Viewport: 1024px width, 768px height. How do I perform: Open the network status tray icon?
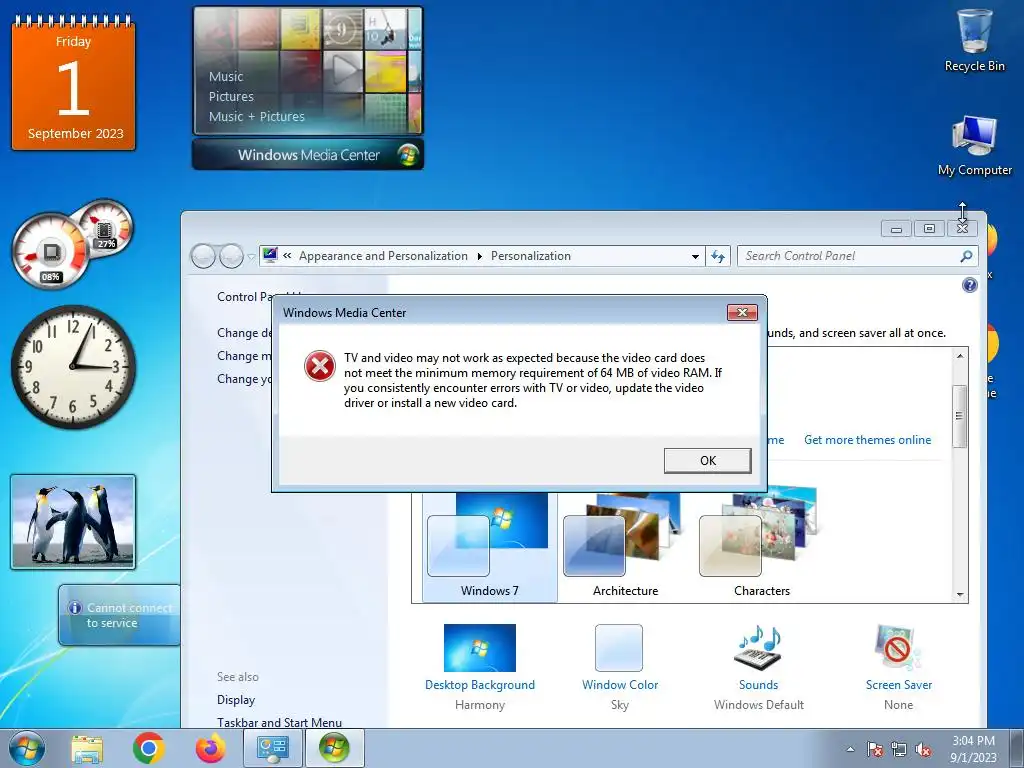(x=899, y=749)
